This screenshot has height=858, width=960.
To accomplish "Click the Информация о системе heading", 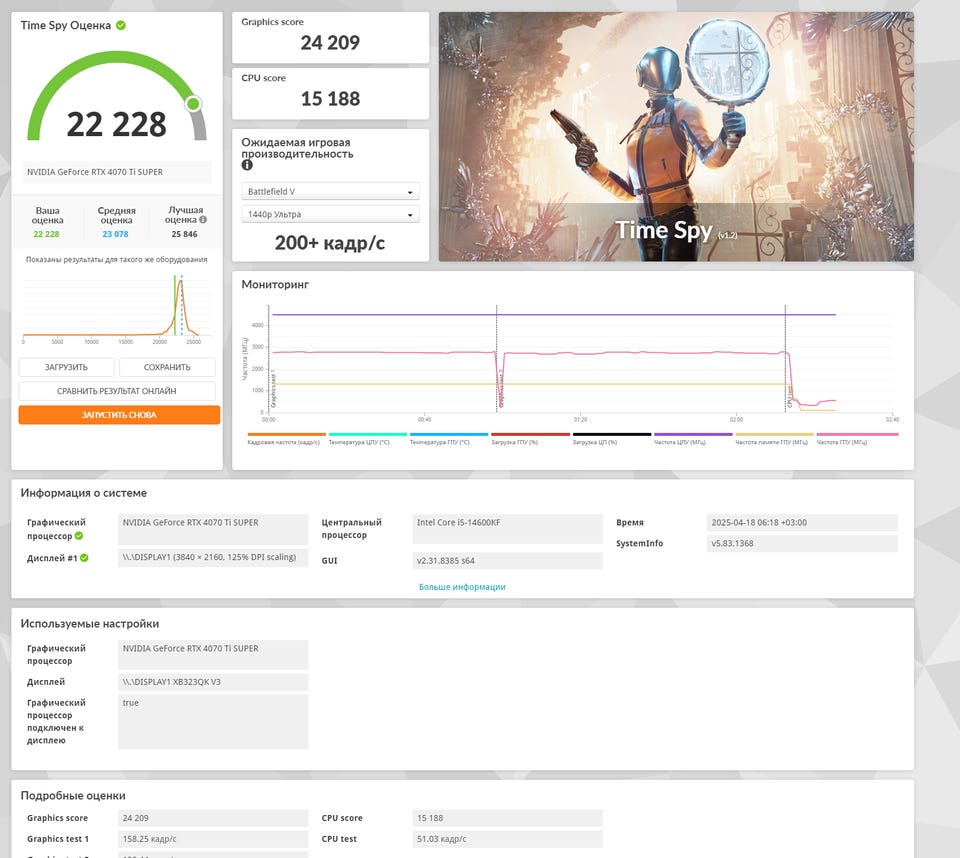I will [x=83, y=493].
